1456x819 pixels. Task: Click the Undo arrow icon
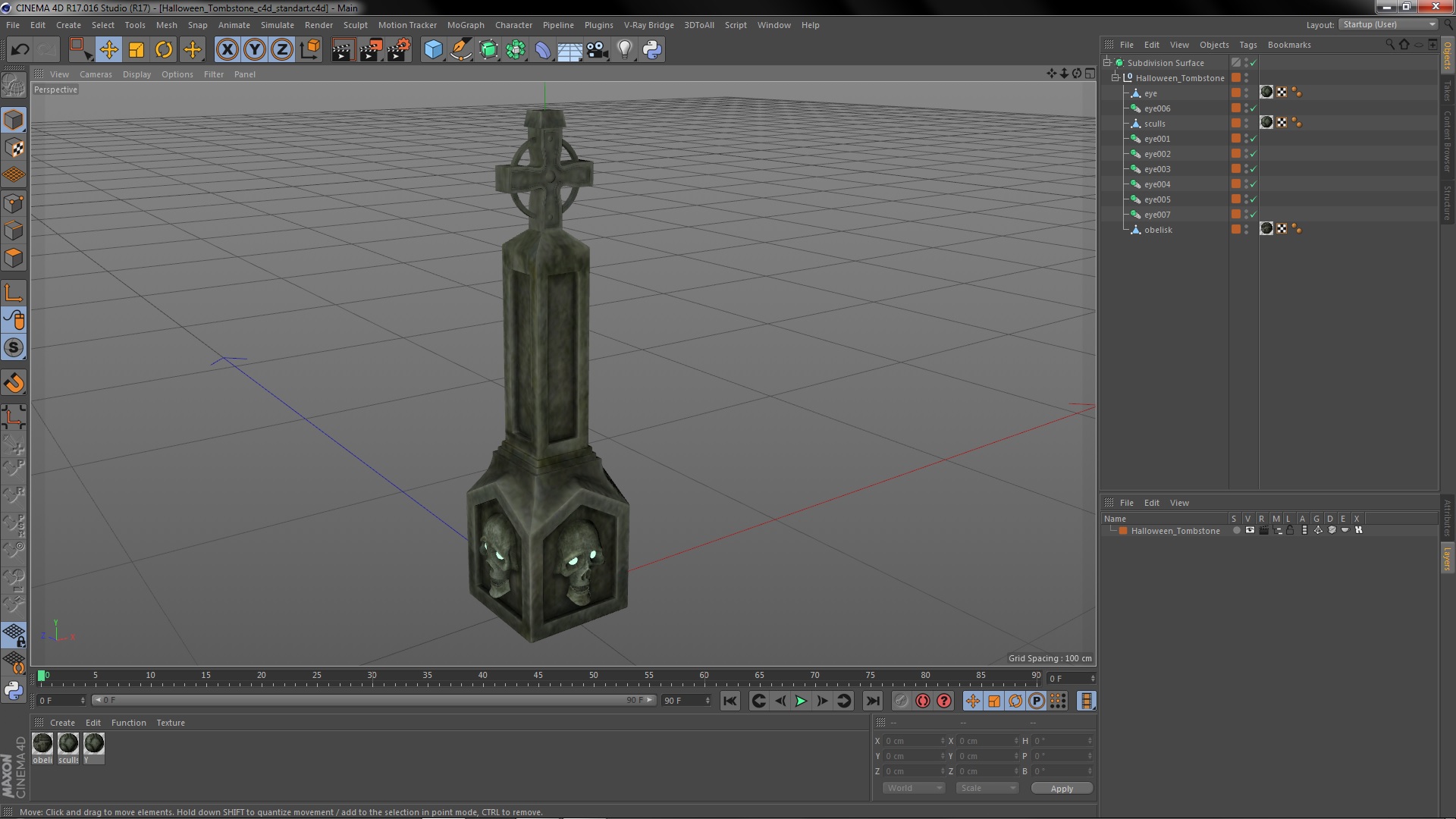click(x=20, y=50)
